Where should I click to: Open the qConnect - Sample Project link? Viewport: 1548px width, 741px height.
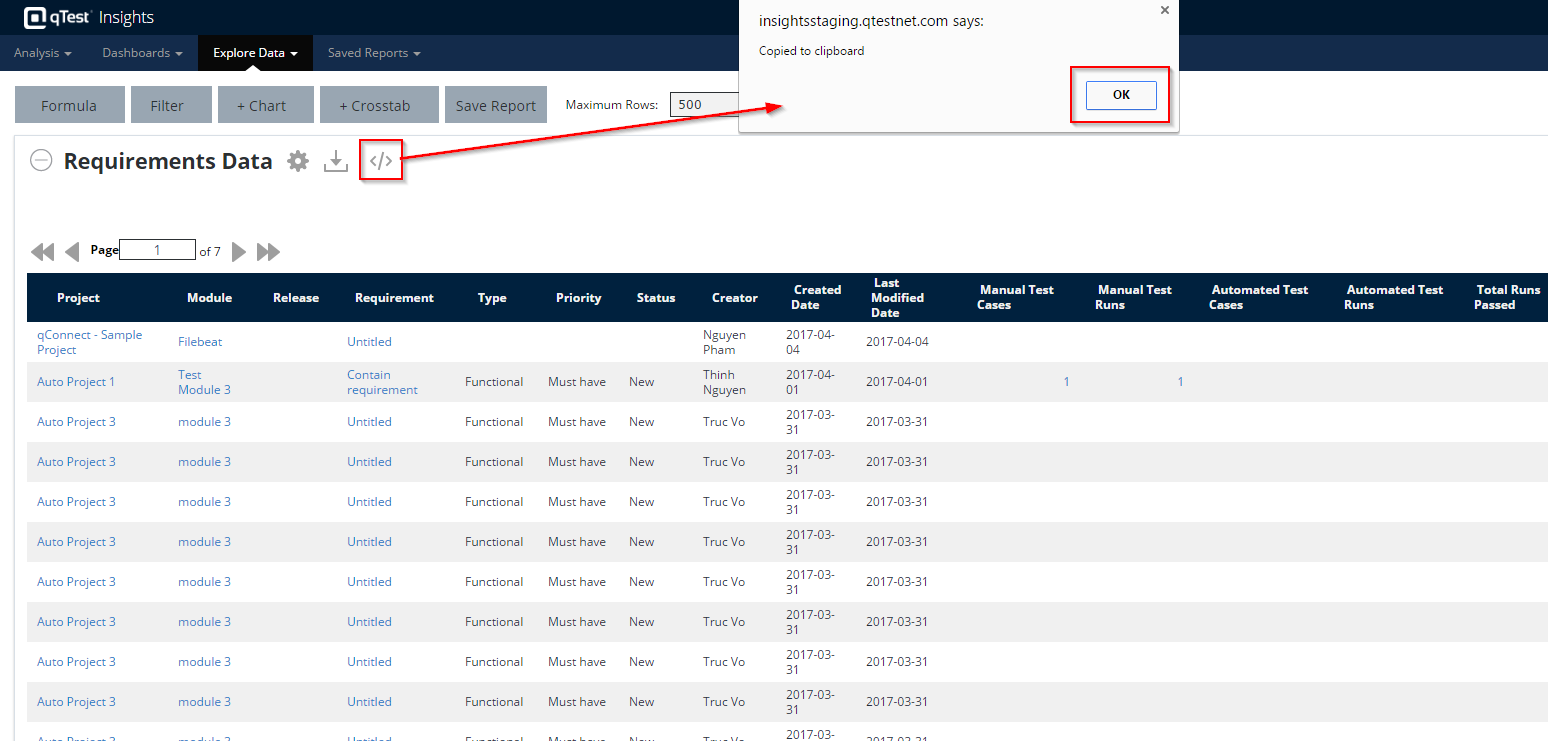tap(89, 342)
